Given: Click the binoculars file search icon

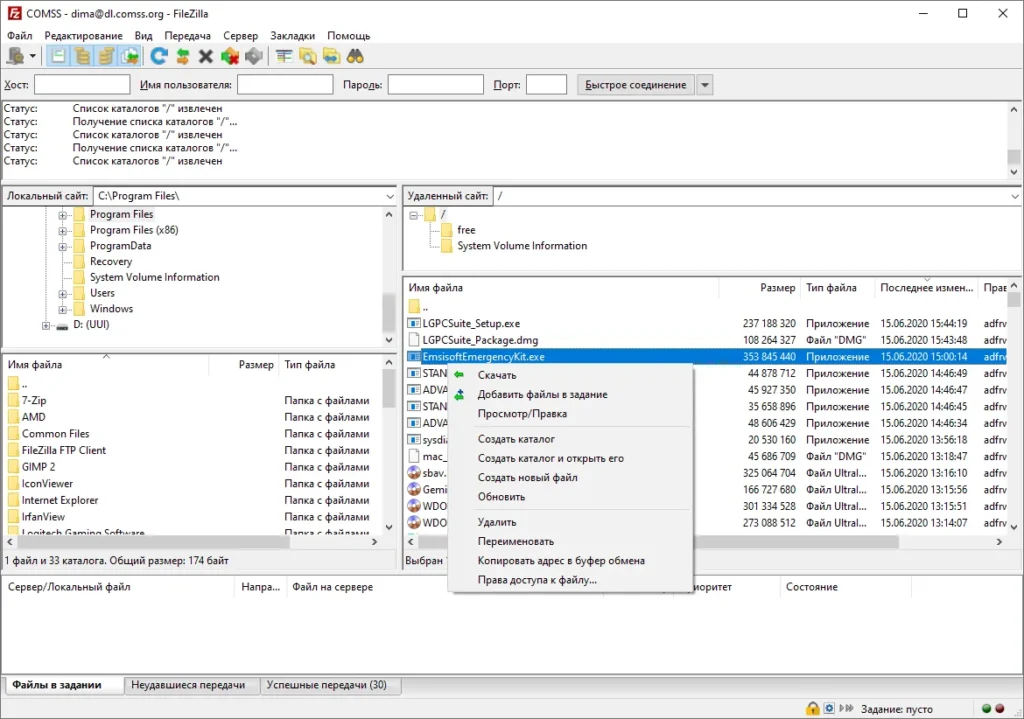Looking at the screenshot, I should pyautogui.click(x=355, y=57).
